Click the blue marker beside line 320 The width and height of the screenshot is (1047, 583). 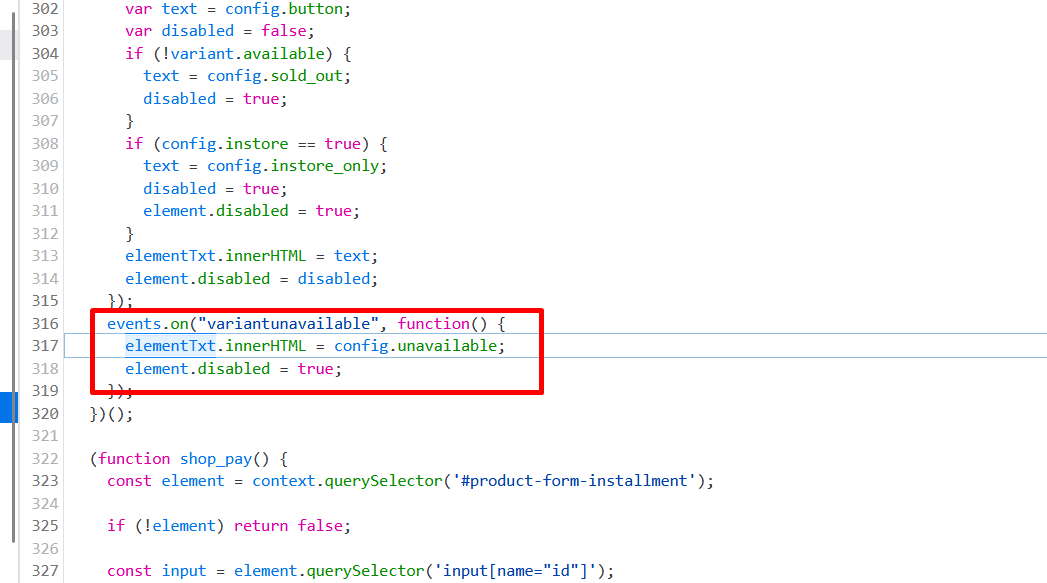pyautogui.click(x=9, y=407)
